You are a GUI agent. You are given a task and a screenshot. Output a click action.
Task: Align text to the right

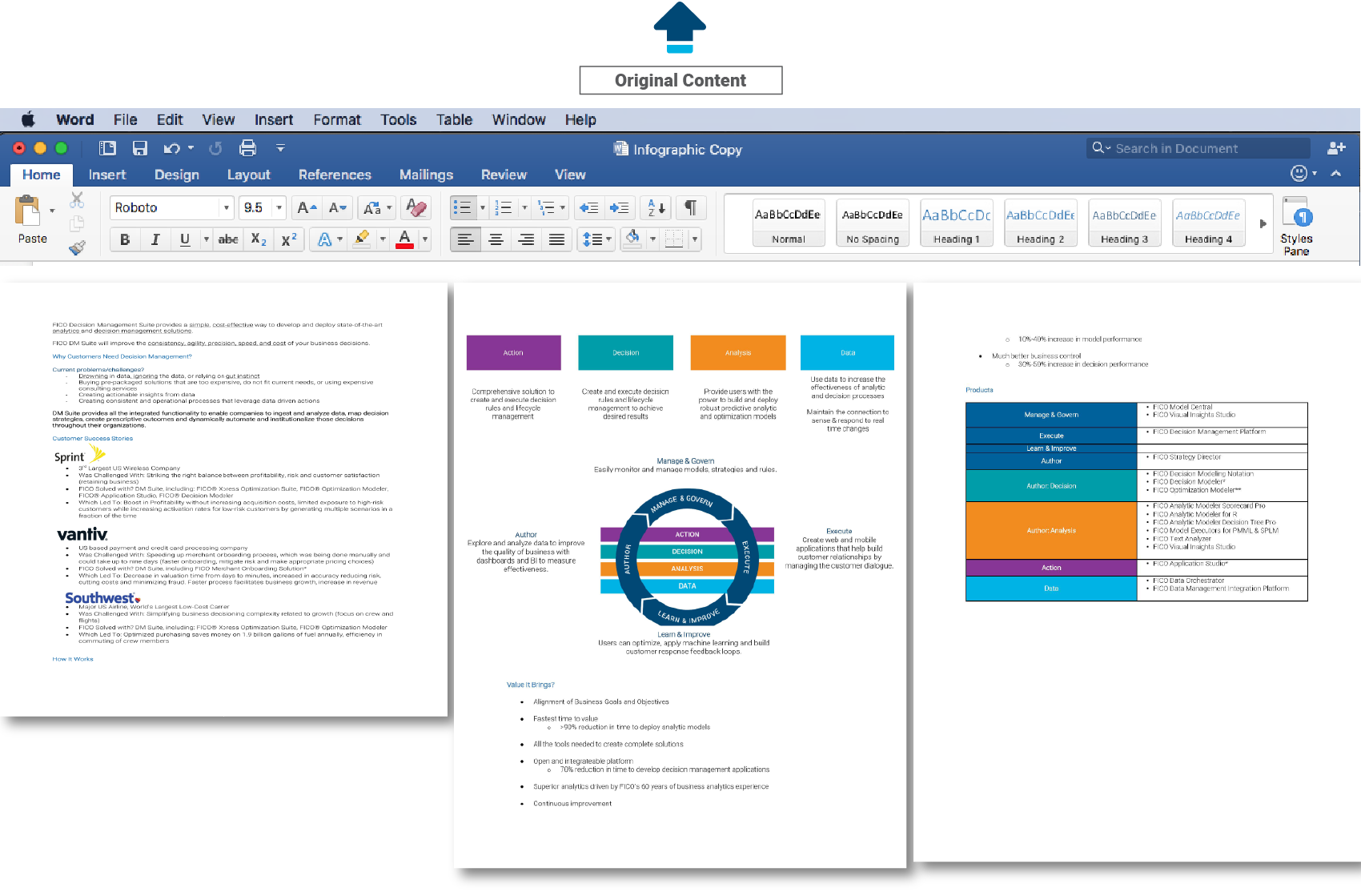pos(527,239)
